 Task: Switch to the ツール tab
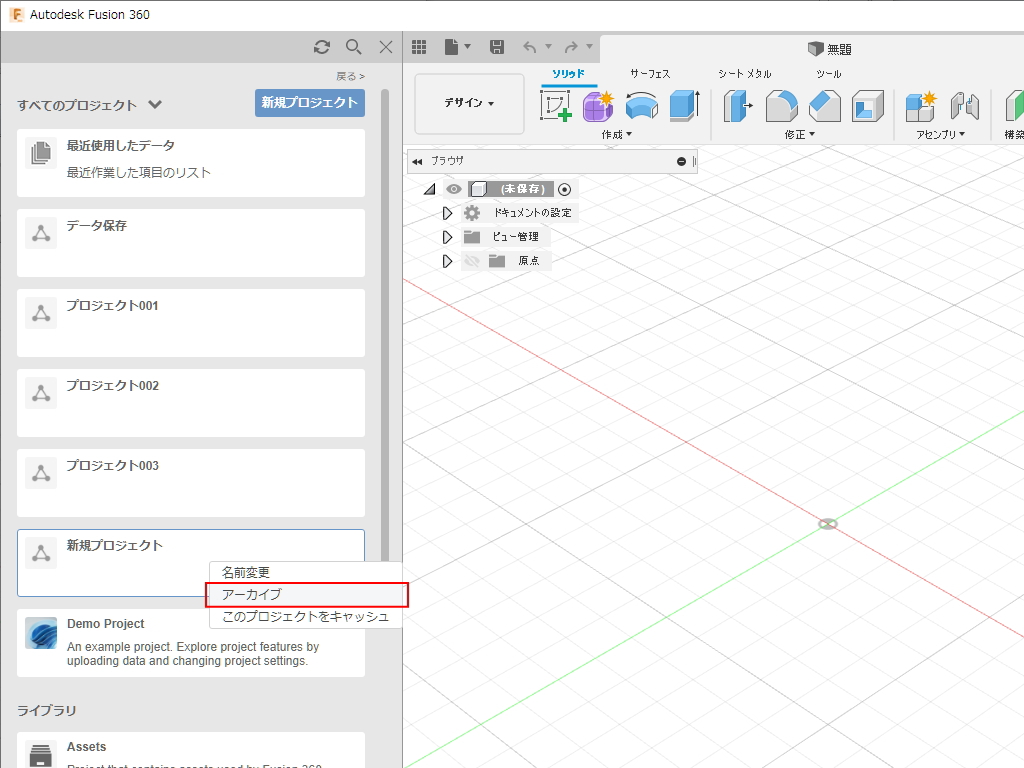828,74
